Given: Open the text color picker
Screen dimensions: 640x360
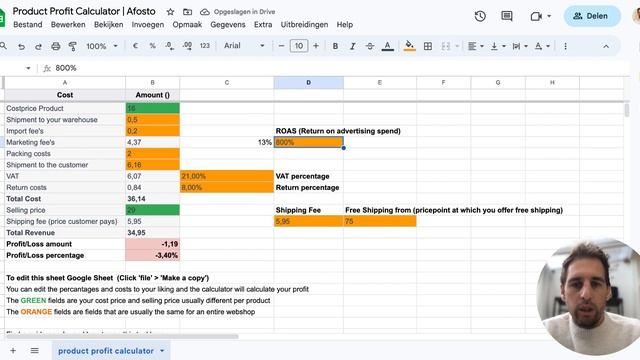Looking at the screenshot, I should [387, 47].
